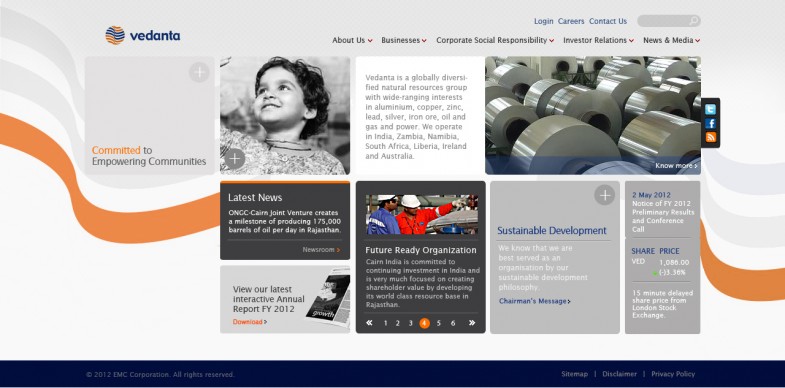Image resolution: width=785 pixels, height=388 pixels.
Task: Open the Investor Relations dropdown menu
Action: (598, 40)
